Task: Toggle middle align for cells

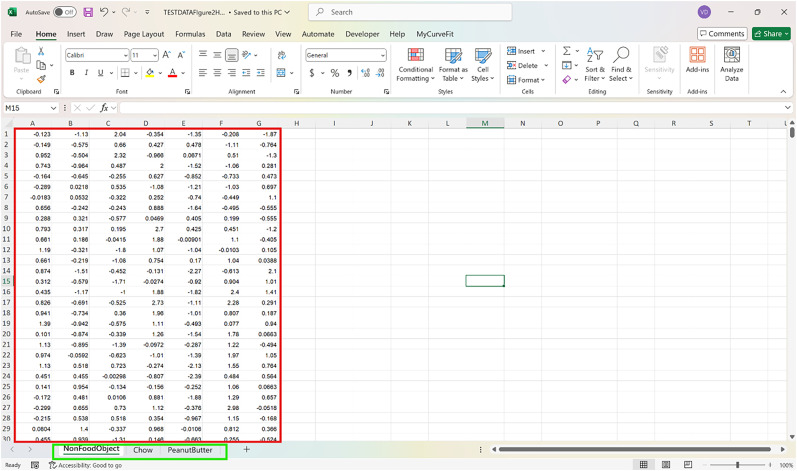Action: tap(218, 55)
